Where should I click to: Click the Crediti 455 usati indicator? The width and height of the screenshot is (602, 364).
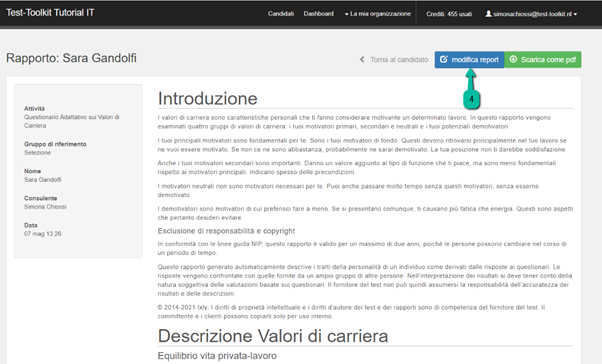(449, 14)
